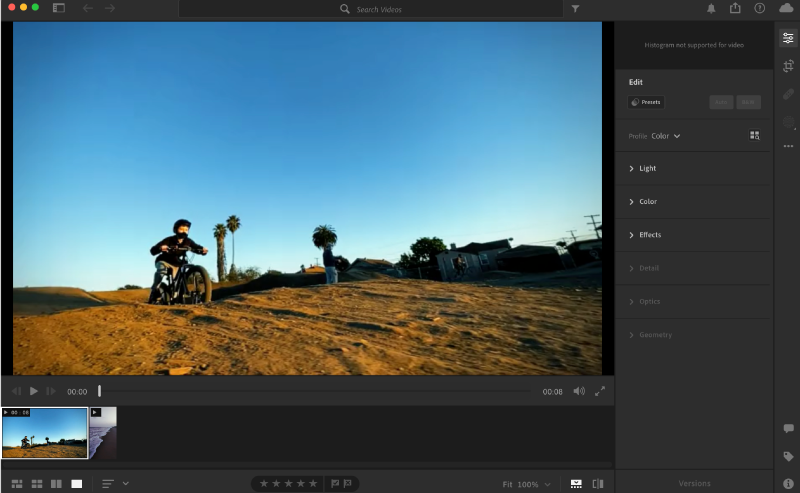Open cloud sync status icon
The height and width of the screenshot is (493, 800).
pos(786,8)
